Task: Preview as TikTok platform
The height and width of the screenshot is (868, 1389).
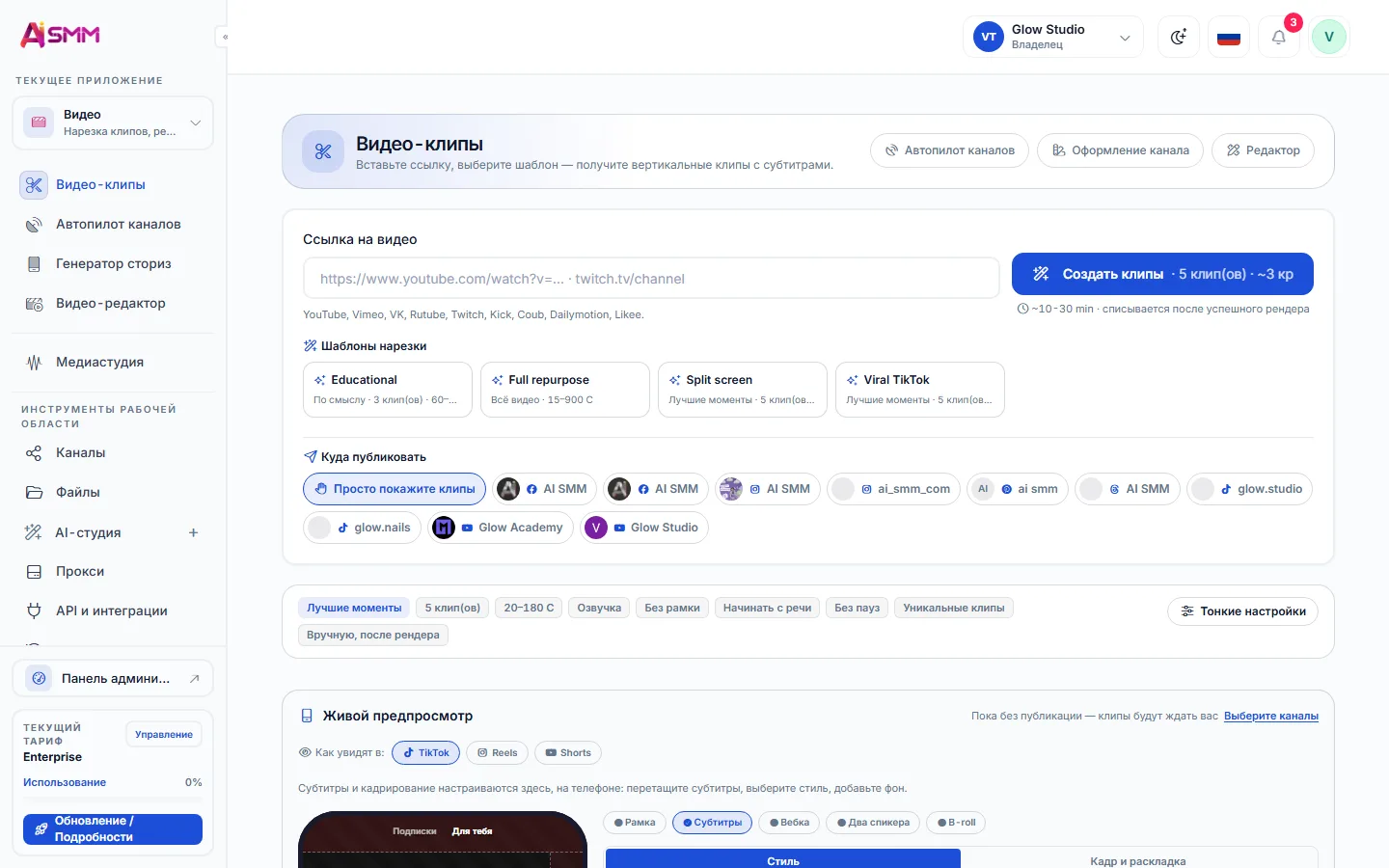Action: tap(426, 753)
